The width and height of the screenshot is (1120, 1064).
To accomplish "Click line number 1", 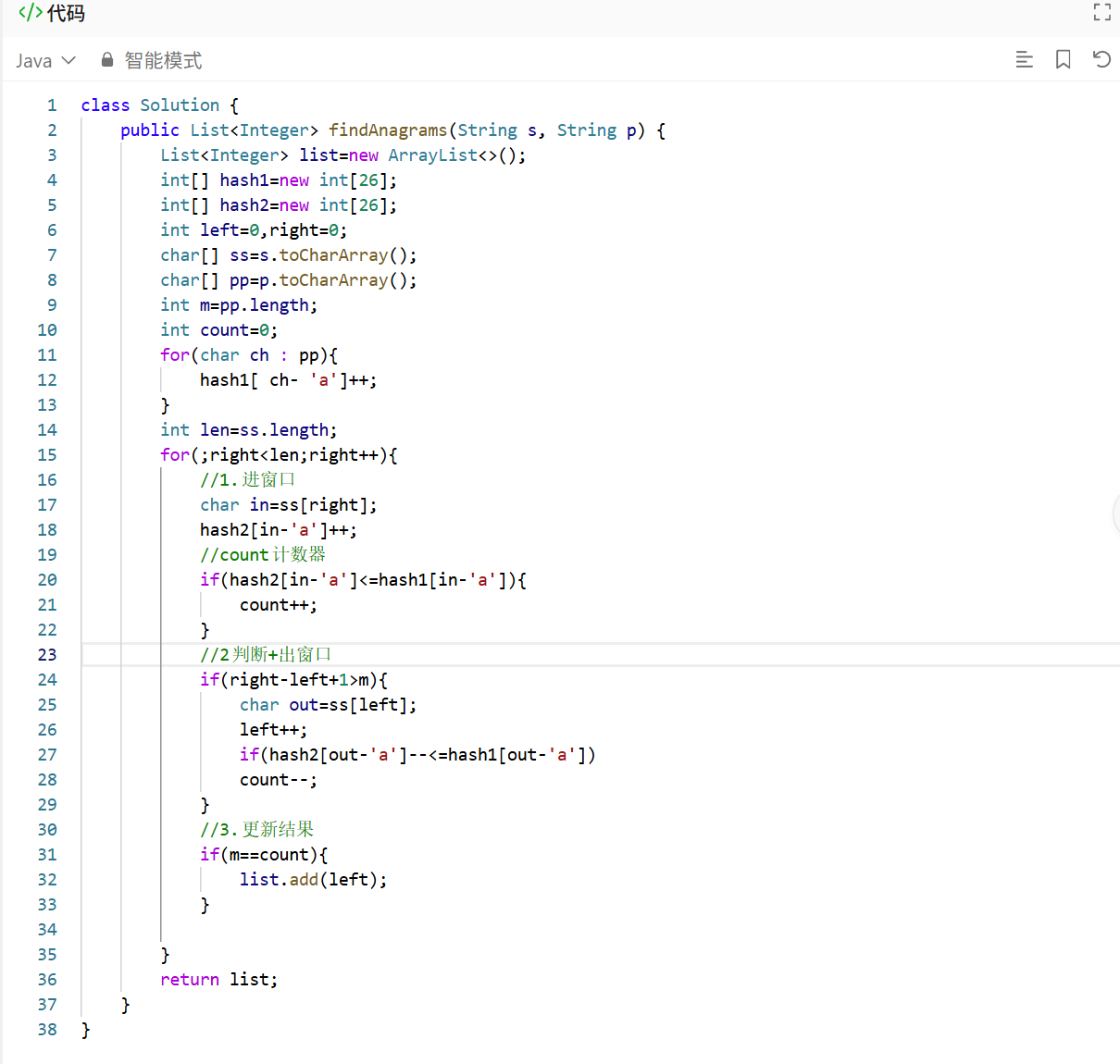I will pos(52,105).
